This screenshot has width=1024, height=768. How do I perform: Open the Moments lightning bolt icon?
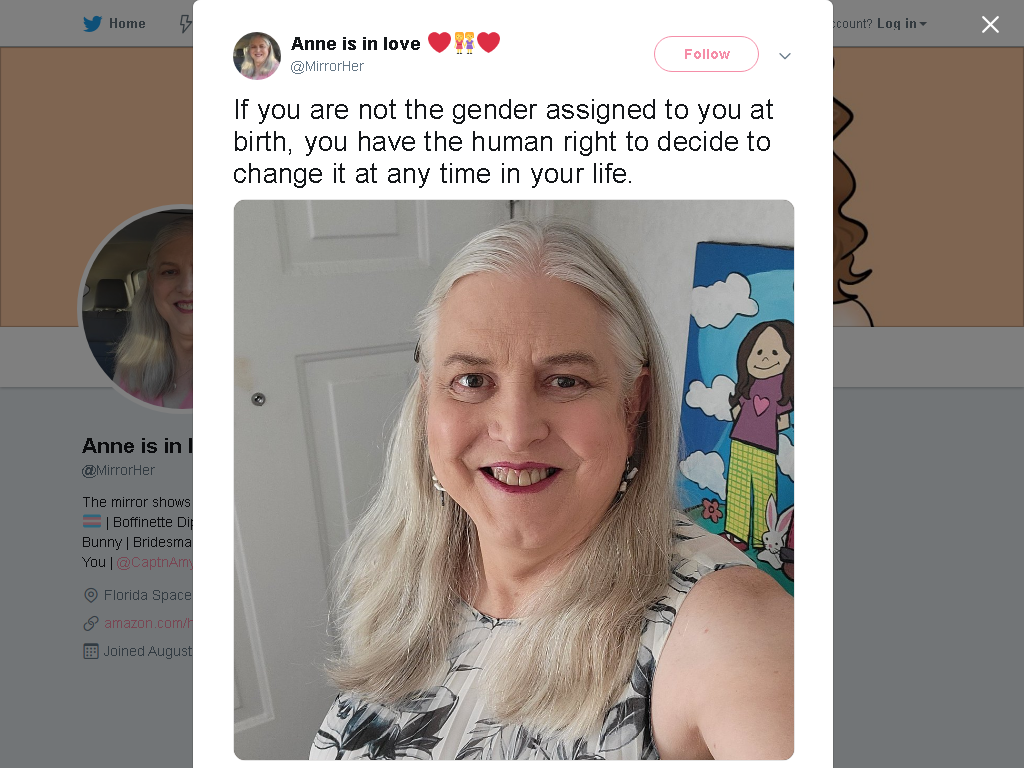[185, 24]
